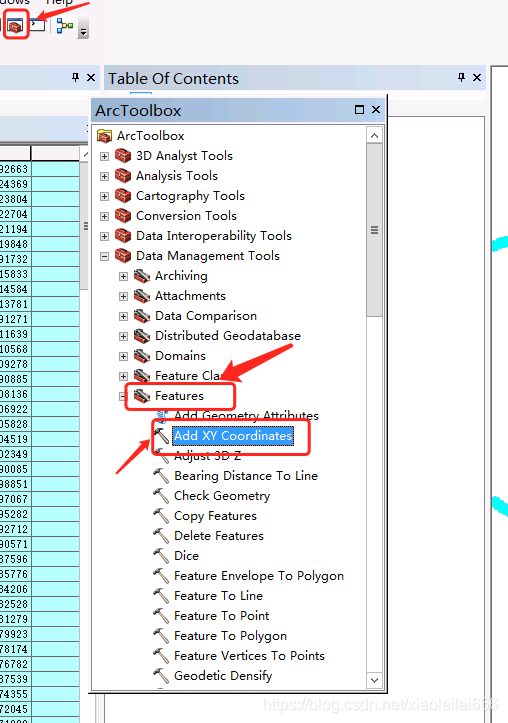The width and height of the screenshot is (508, 723).
Task: Open the Help menu
Action: tap(59, 2)
